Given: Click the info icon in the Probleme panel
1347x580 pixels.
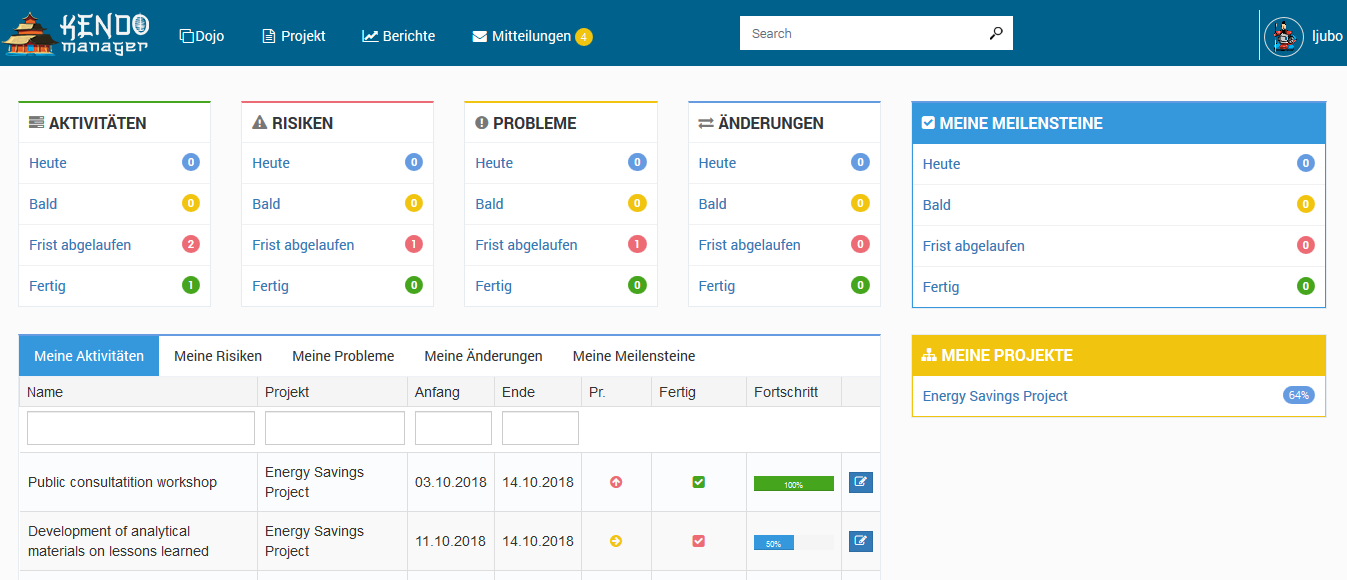Looking at the screenshot, I should (483, 123).
